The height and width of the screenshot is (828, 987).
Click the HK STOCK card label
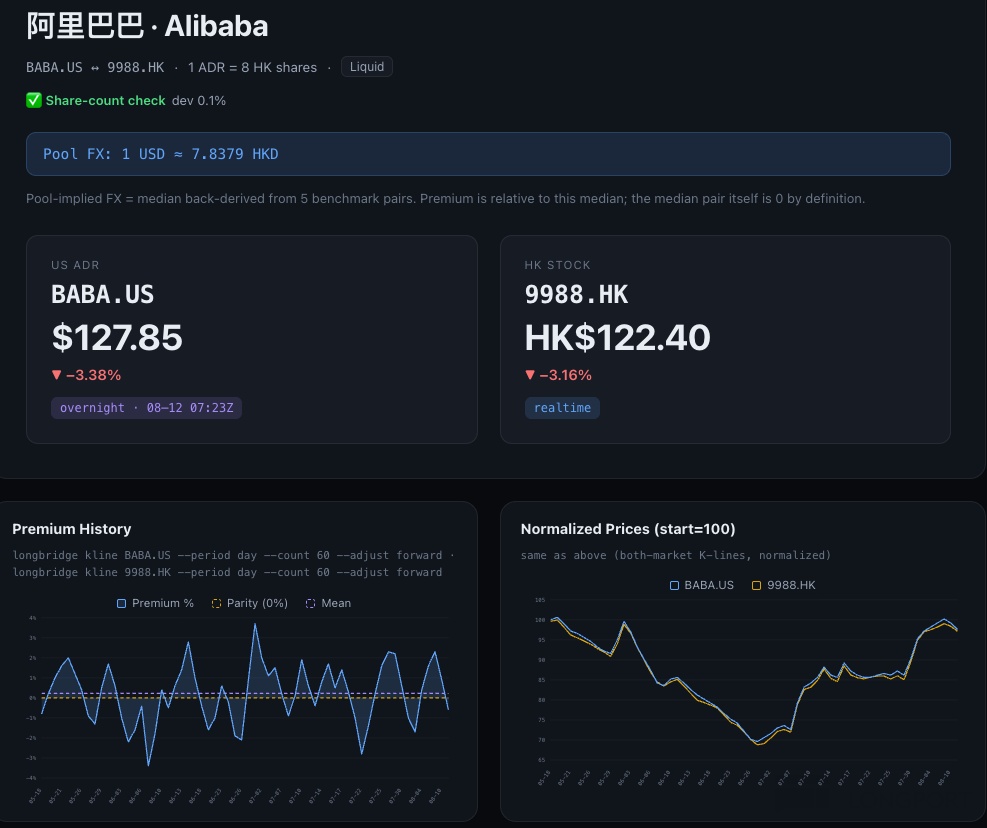tap(558, 265)
